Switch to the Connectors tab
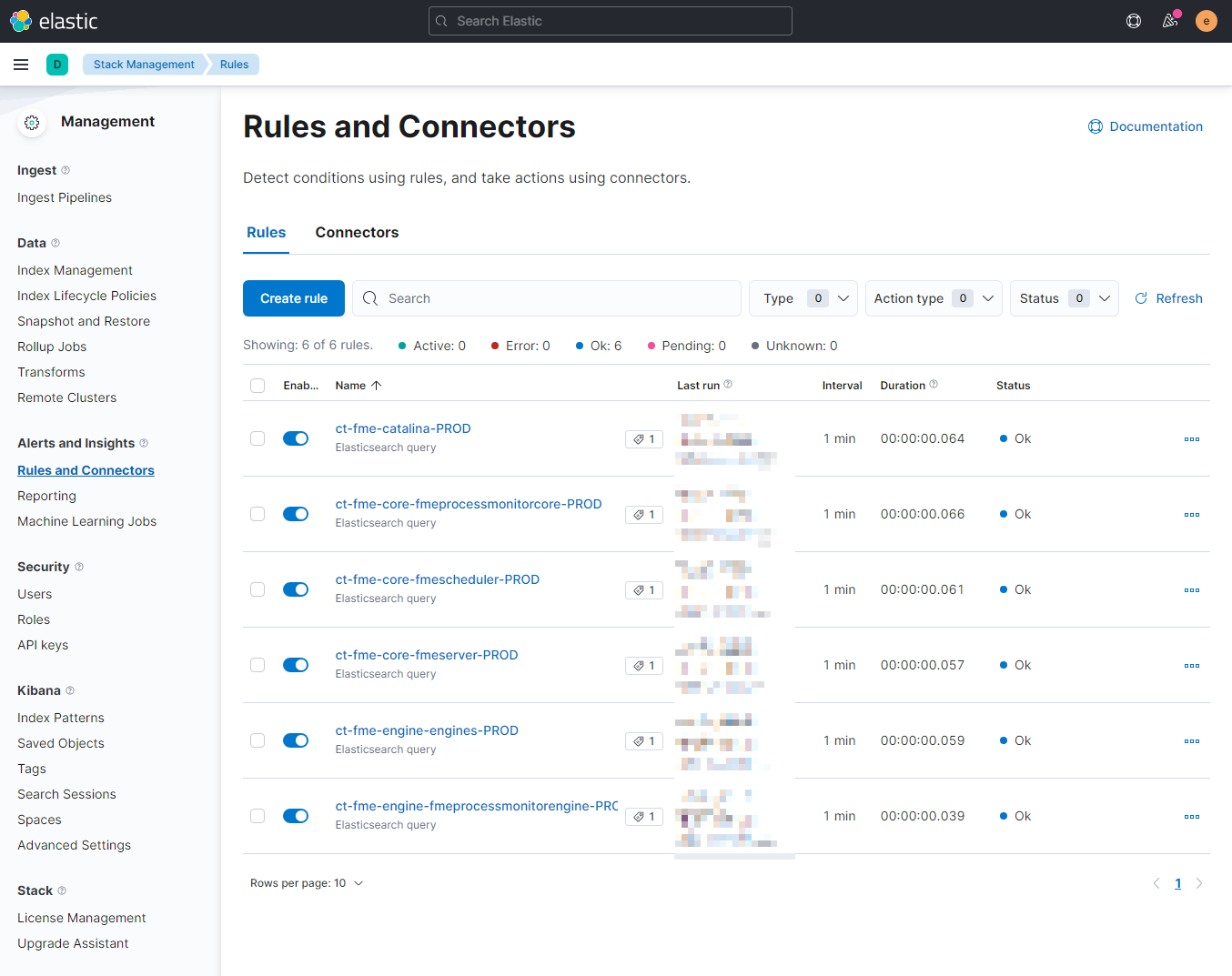The image size is (1232, 976). [357, 232]
